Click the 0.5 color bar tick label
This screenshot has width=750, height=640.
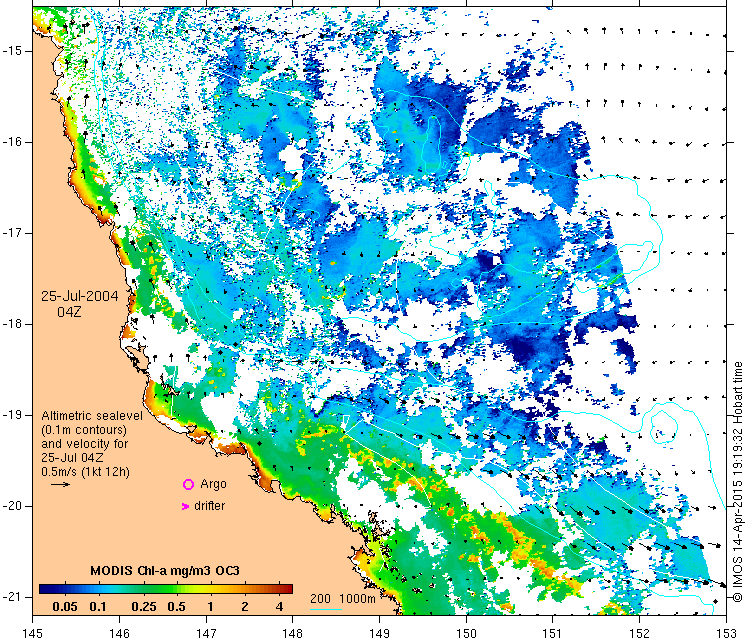[x=176, y=607]
